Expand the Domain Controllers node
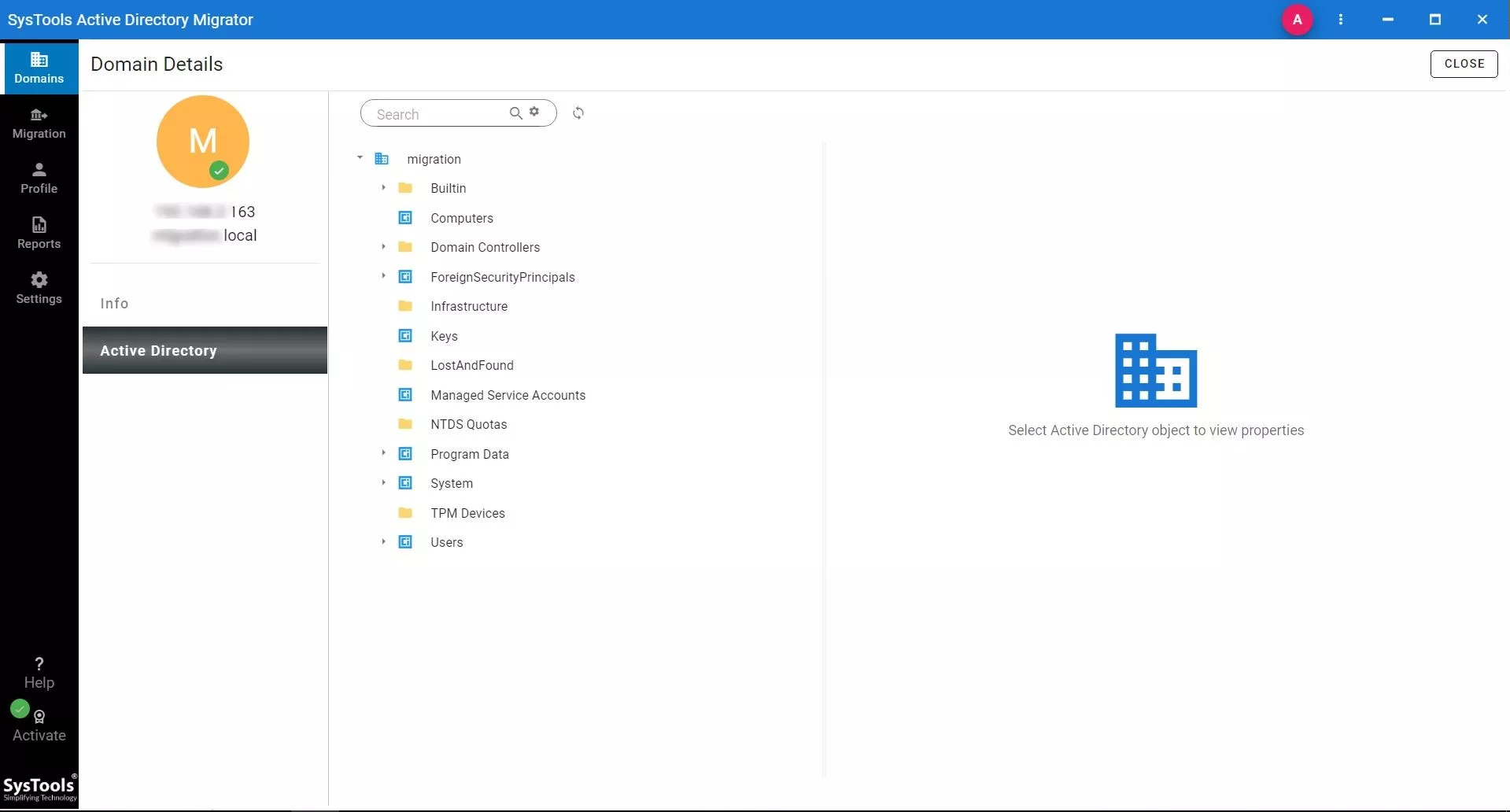Image resolution: width=1510 pixels, height=812 pixels. [x=383, y=246]
